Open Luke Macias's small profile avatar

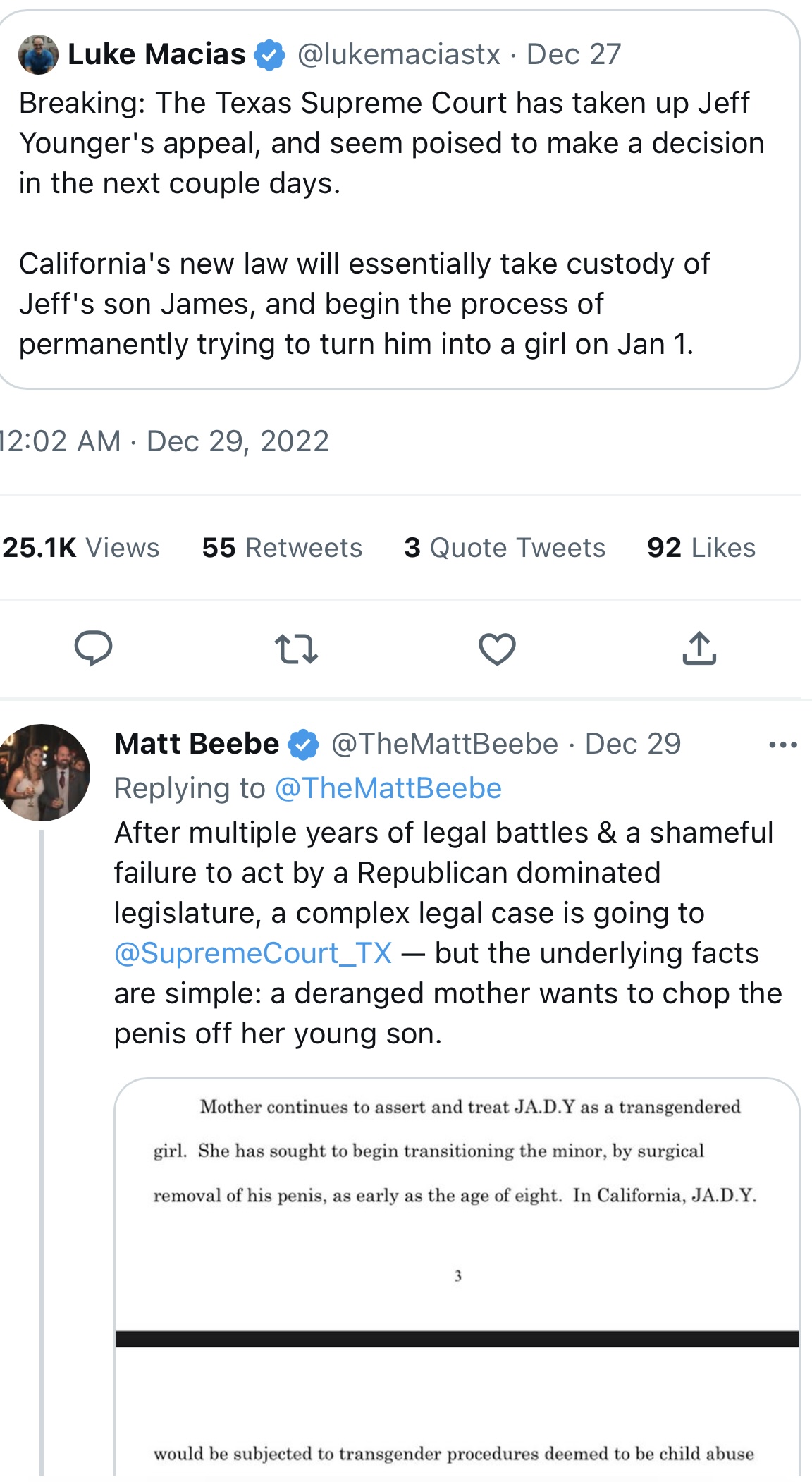[x=38, y=54]
